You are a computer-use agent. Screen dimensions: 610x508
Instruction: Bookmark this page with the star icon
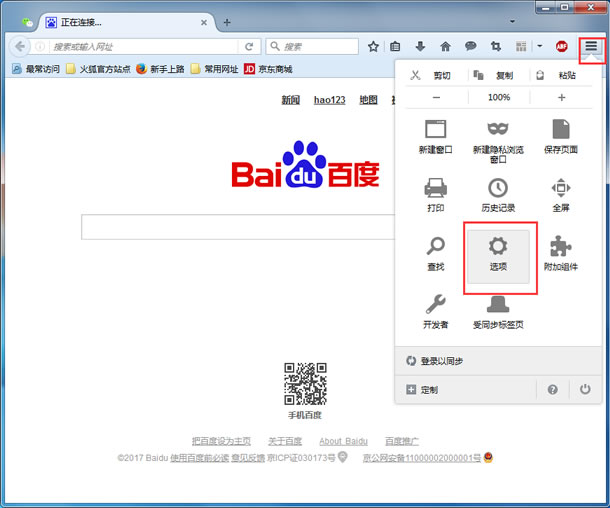tap(373, 47)
